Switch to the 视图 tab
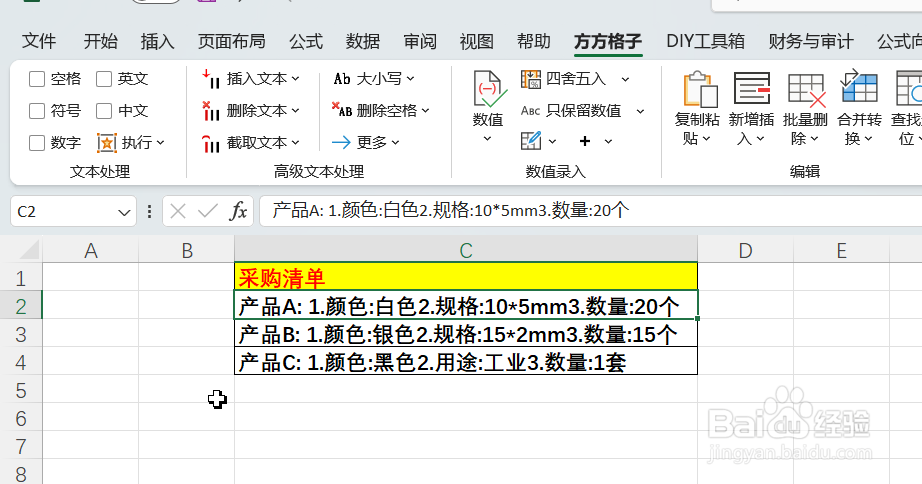This screenshot has width=922, height=484. [476, 41]
